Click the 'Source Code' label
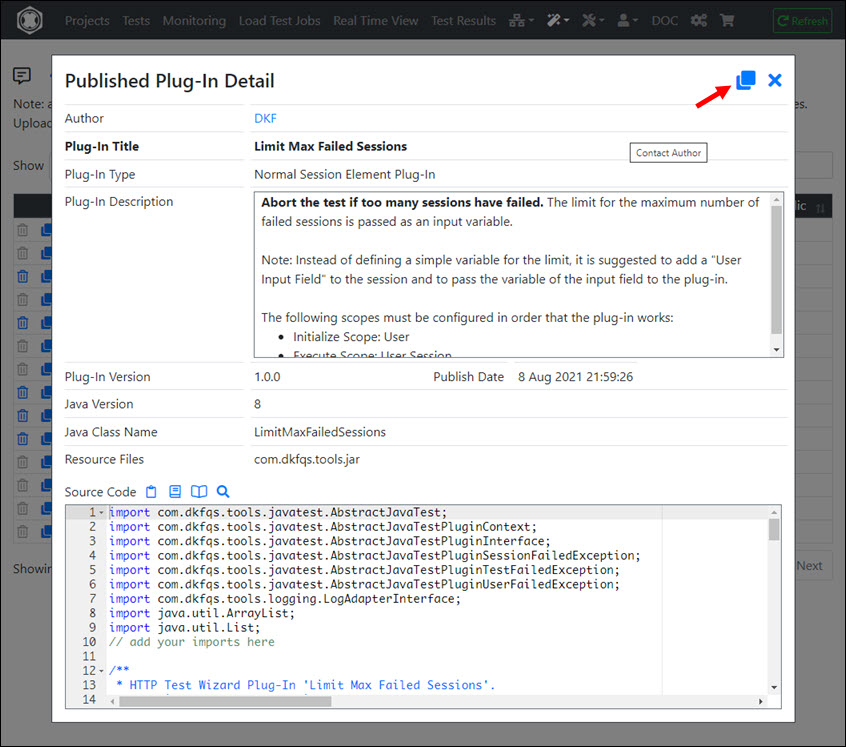This screenshot has height=747, width=846. click(100, 492)
